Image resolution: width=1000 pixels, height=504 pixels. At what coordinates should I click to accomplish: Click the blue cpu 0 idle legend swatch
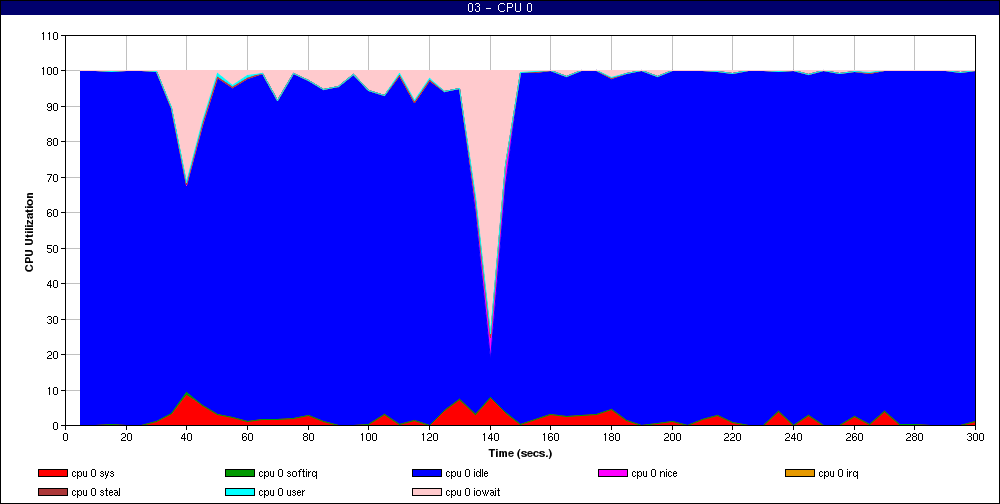427,473
